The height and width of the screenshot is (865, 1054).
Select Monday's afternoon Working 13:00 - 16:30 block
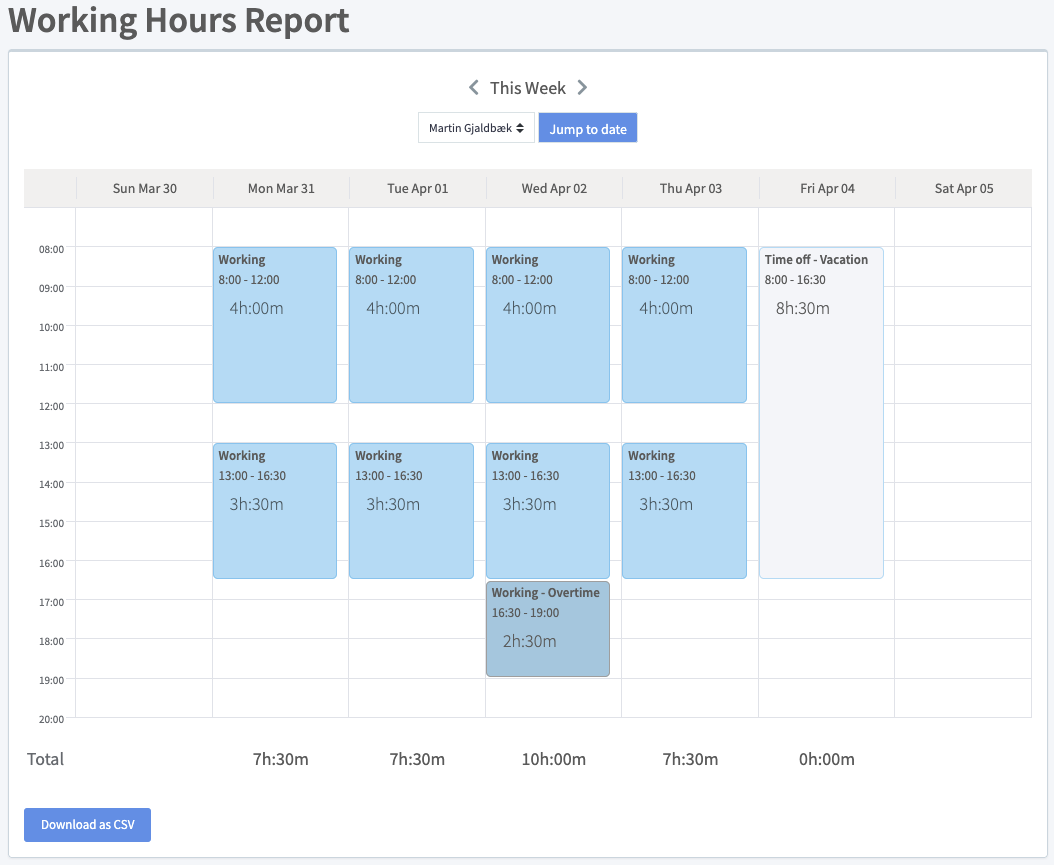pos(275,511)
